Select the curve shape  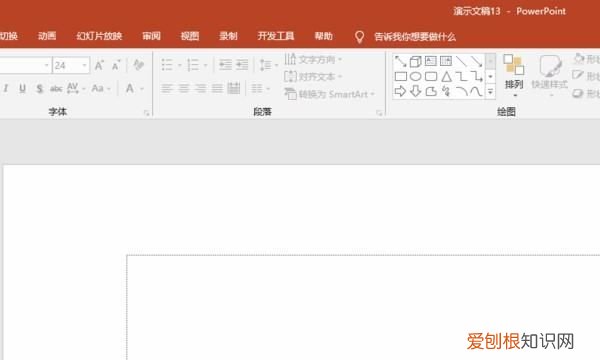[476, 91]
